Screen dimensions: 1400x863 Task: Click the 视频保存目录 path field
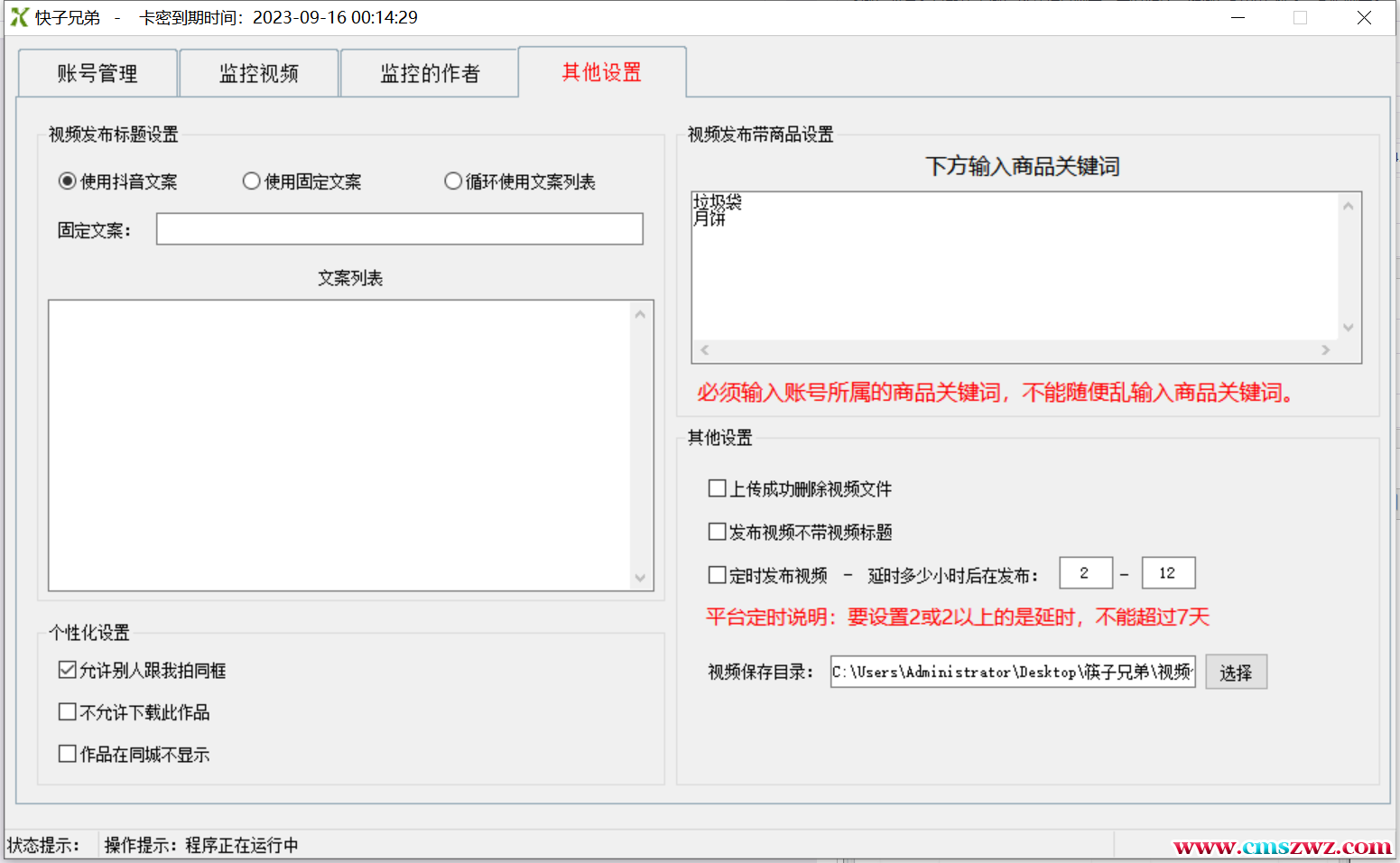pos(1012,673)
